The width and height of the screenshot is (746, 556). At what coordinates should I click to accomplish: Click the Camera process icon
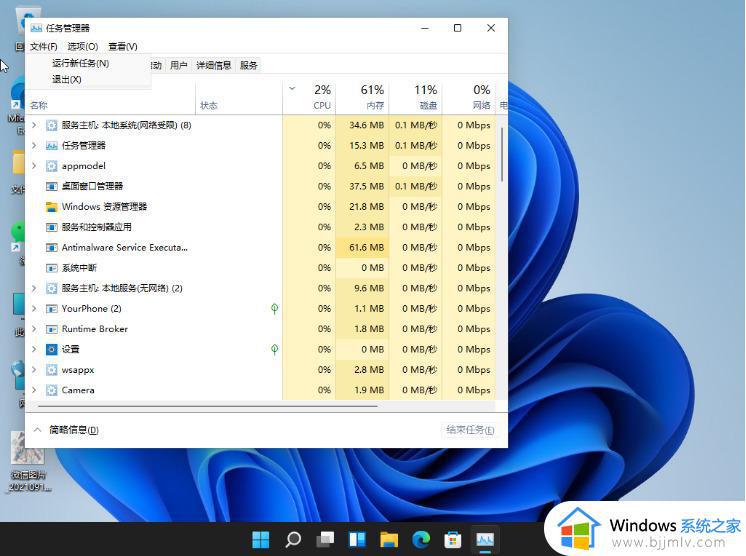coord(51,390)
